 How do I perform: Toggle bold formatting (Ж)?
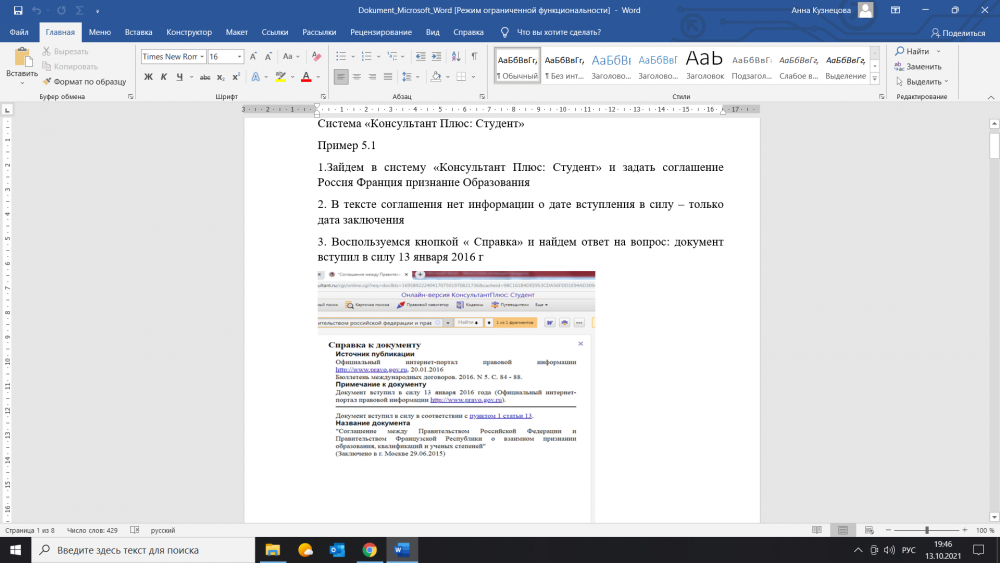pos(148,77)
